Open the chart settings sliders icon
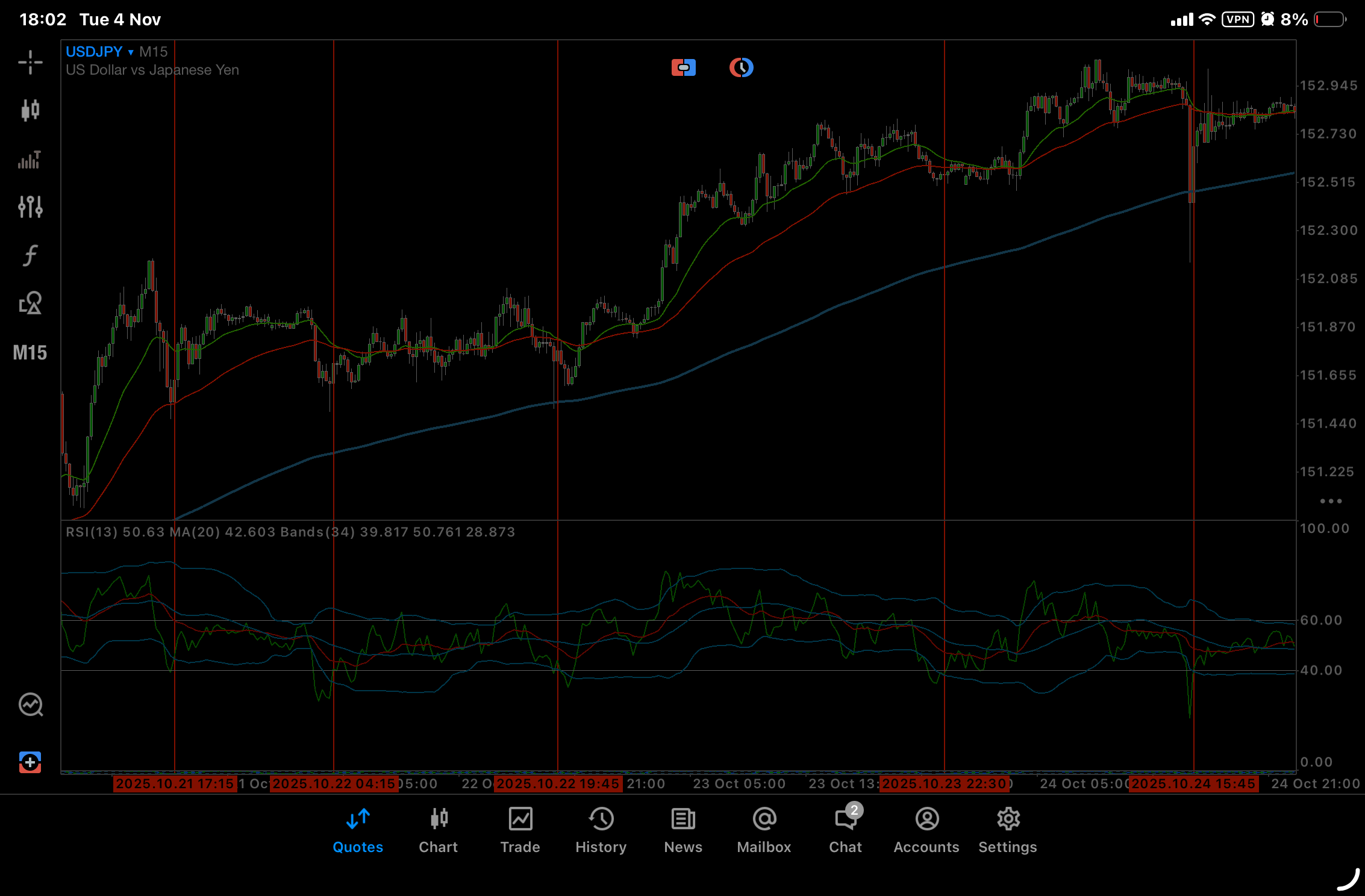The image size is (1365, 896). point(30,207)
